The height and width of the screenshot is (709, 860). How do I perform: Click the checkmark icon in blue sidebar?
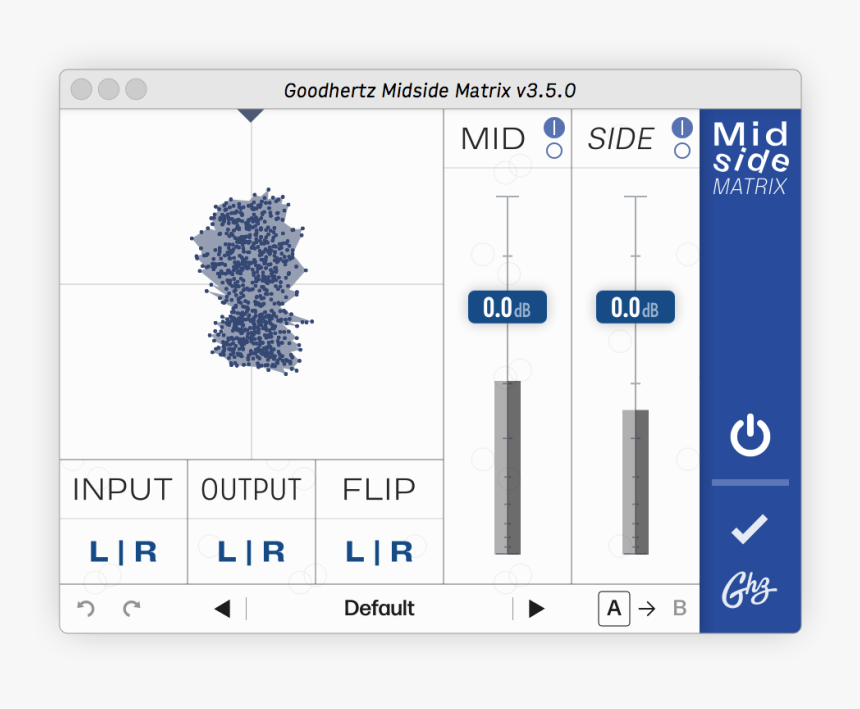[x=749, y=529]
